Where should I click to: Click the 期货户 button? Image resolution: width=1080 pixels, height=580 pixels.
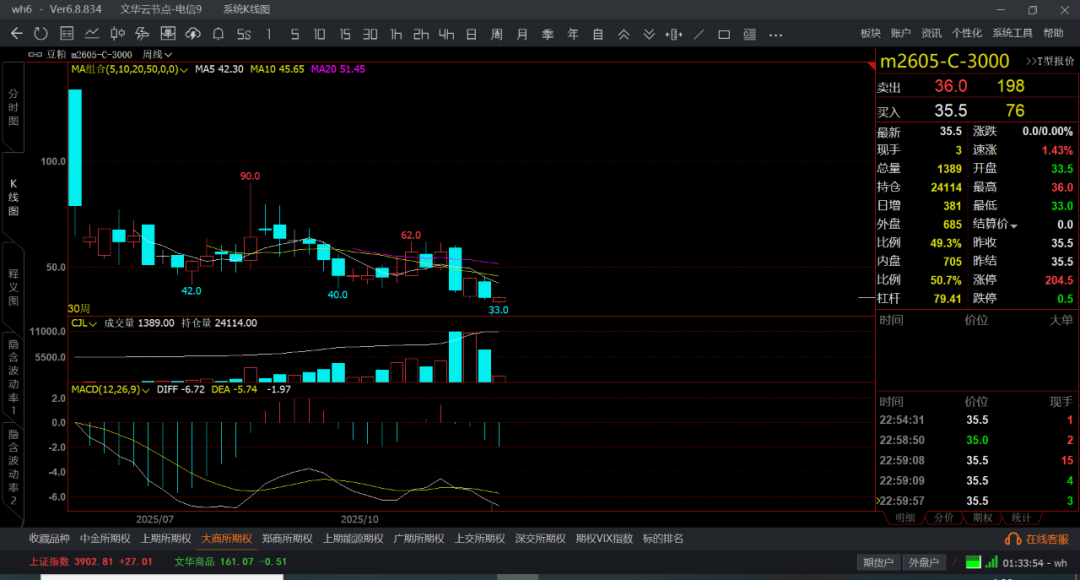coord(878,563)
